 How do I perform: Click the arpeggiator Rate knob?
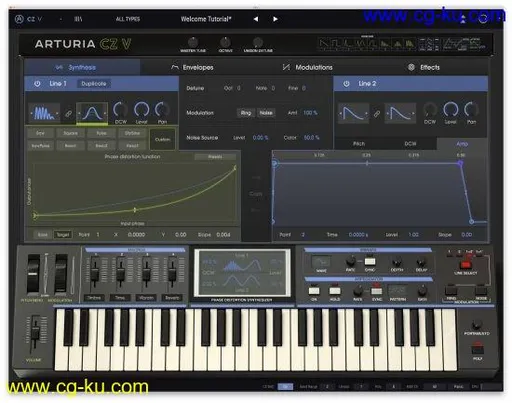(x=358, y=291)
